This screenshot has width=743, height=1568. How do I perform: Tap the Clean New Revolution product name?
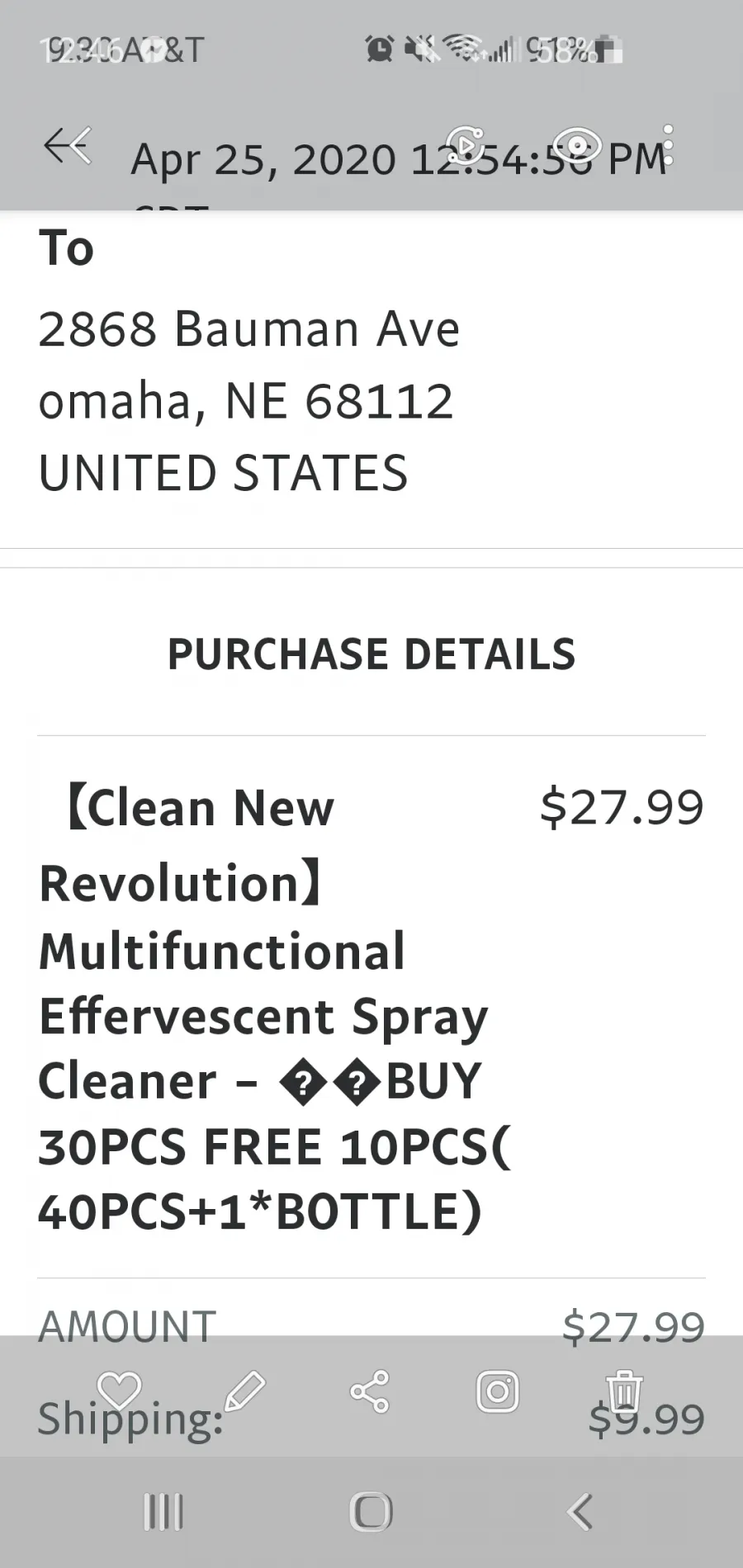(274, 1008)
